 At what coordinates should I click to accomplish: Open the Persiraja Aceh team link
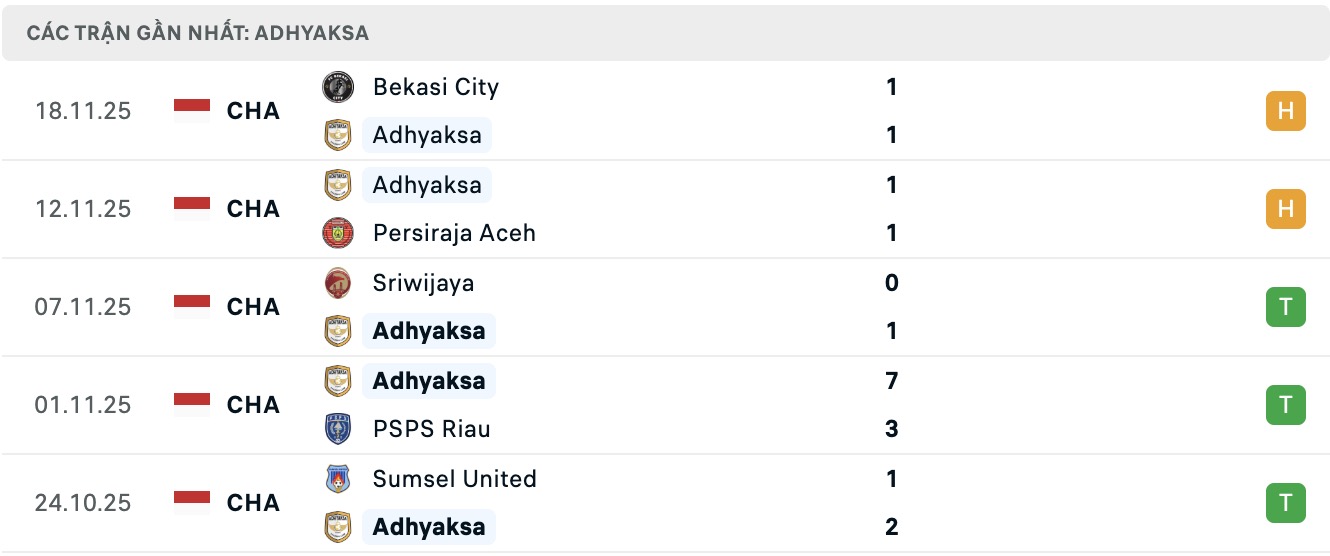(454, 233)
